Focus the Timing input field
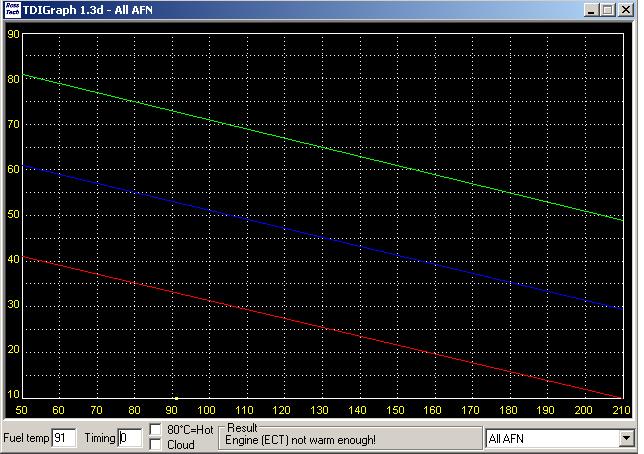644x454 pixels. 129,438
